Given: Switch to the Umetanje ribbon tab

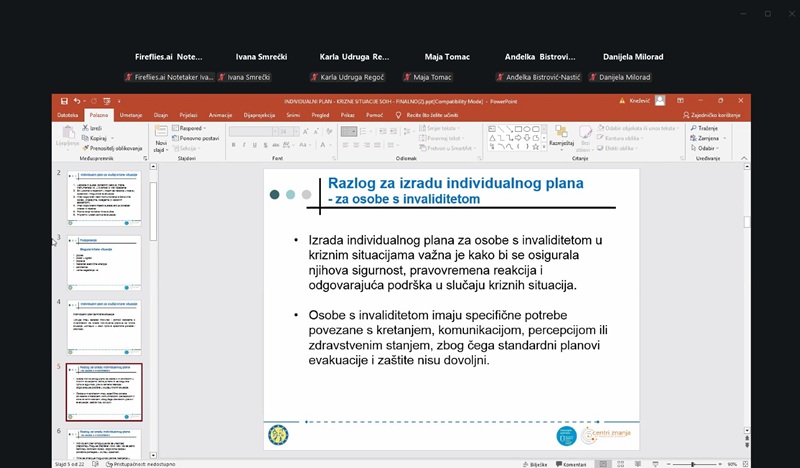Looking at the screenshot, I should 131,115.
